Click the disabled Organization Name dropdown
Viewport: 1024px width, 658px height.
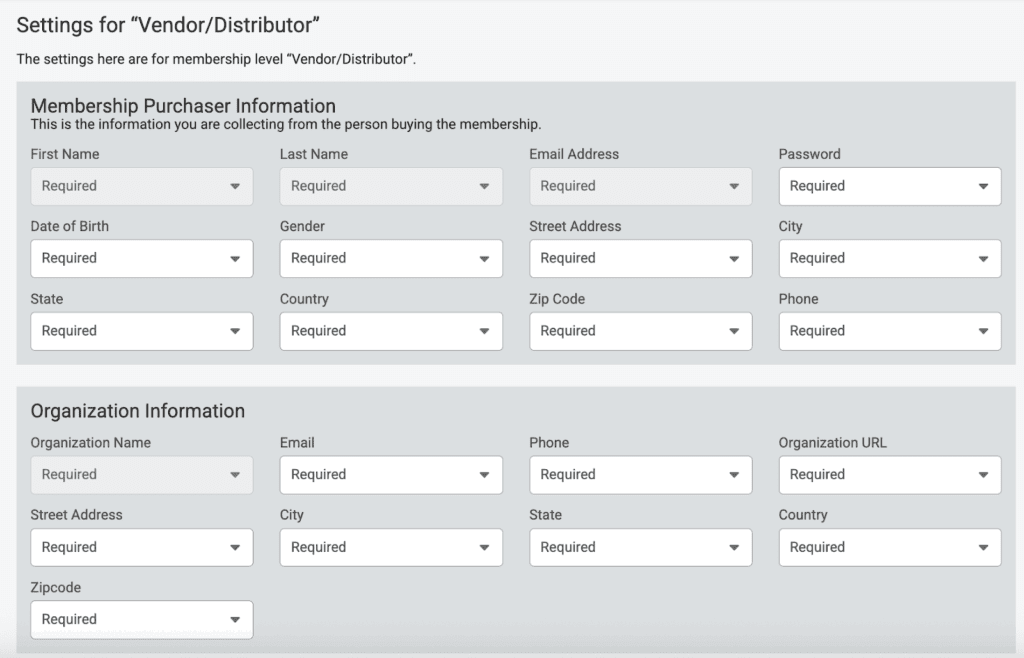(x=141, y=475)
